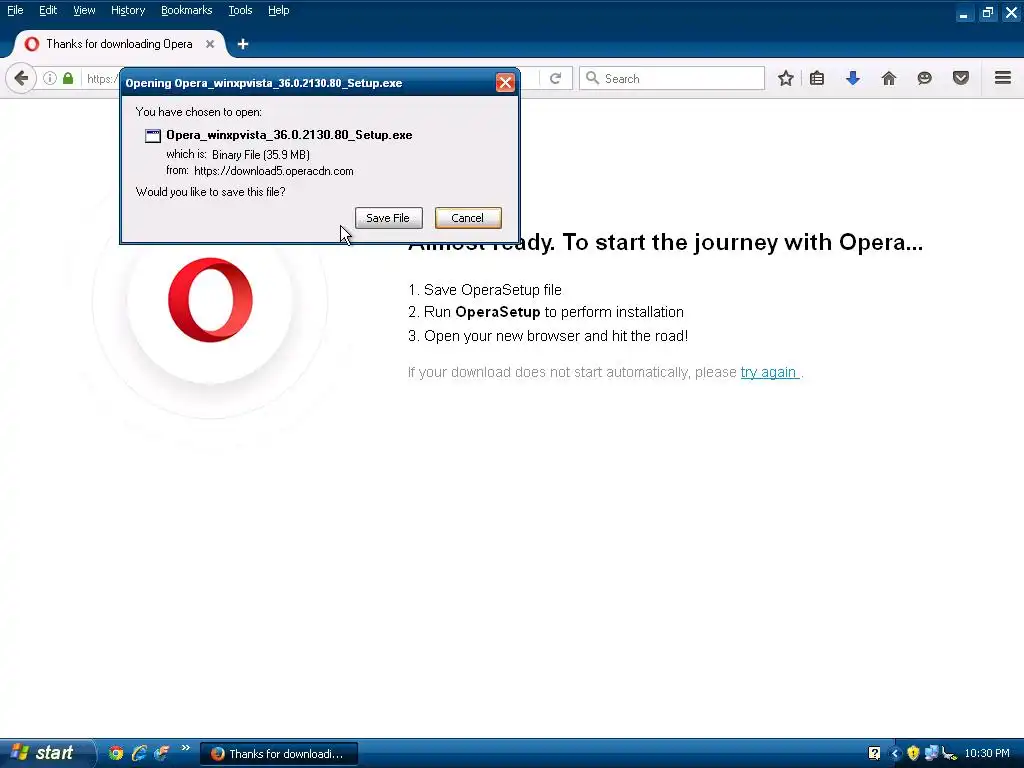Image resolution: width=1024 pixels, height=768 pixels.
Task: Show hidden system tray icons
Action: pyautogui.click(x=895, y=754)
